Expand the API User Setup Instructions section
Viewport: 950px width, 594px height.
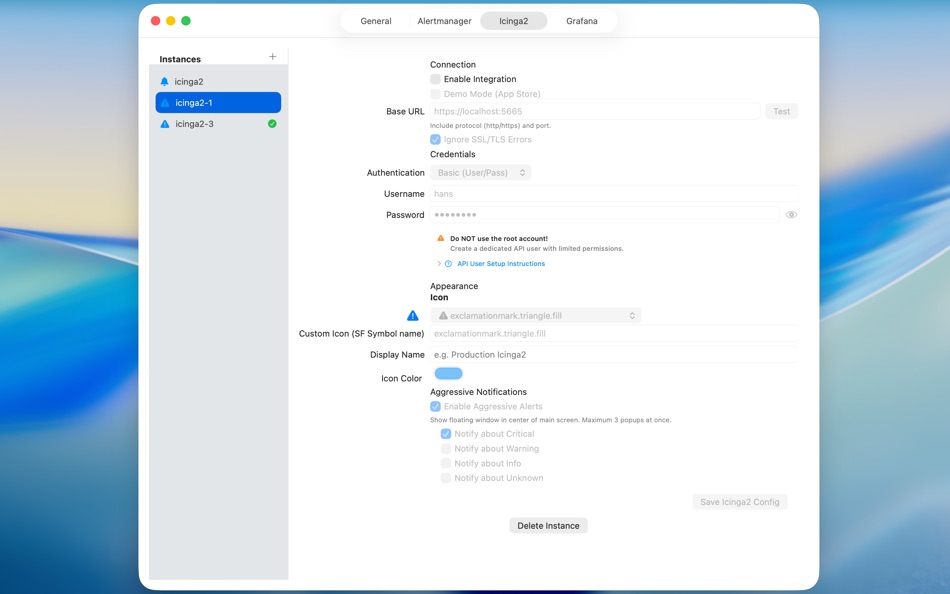(x=436, y=263)
